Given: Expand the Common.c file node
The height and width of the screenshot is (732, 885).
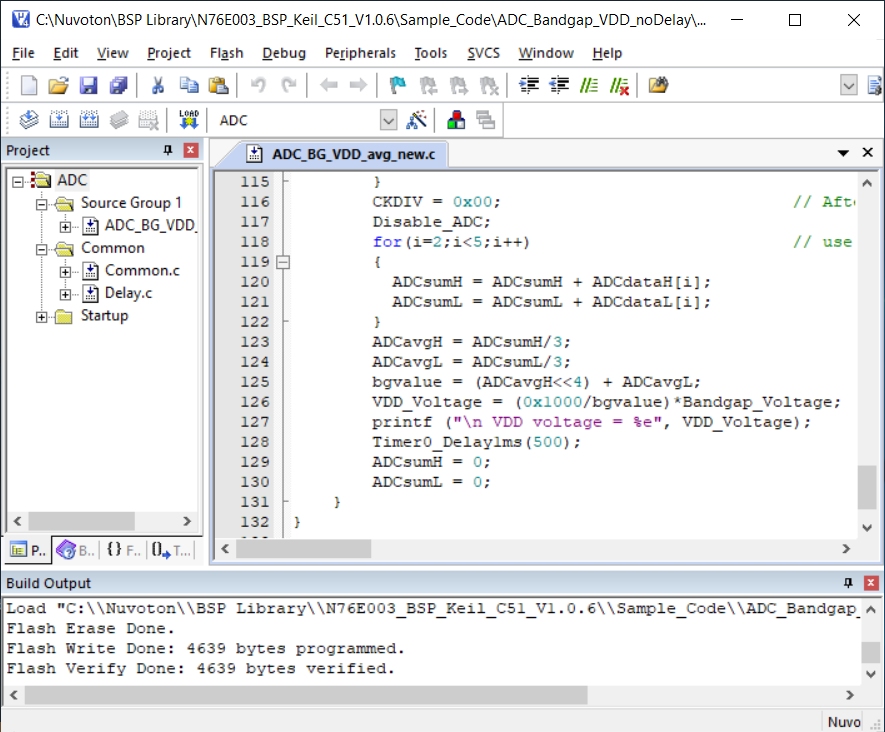Looking at the screenshot, I should [x=65, y=271].
